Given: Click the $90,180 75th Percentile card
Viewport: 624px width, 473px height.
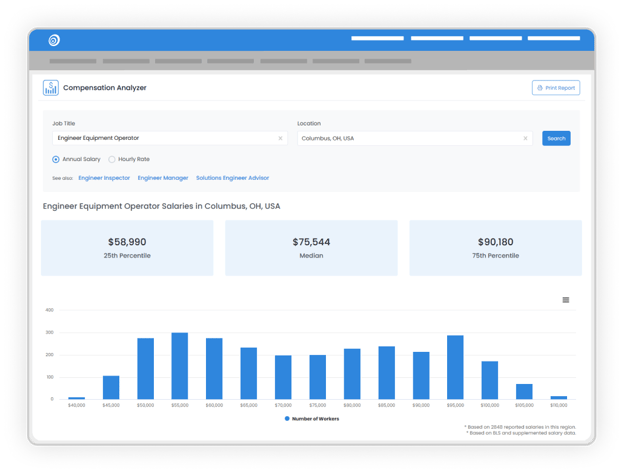Looking at the screenshot, I should pyautogui.click(x=495, y=248).
